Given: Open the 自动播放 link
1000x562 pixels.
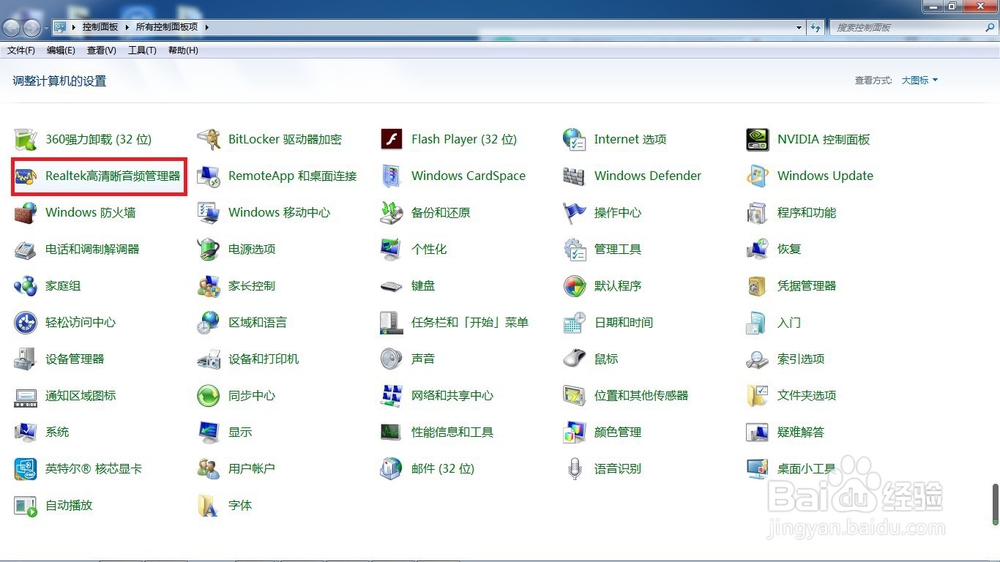Looking at the screenshot, I should click(x=69, y=505).
